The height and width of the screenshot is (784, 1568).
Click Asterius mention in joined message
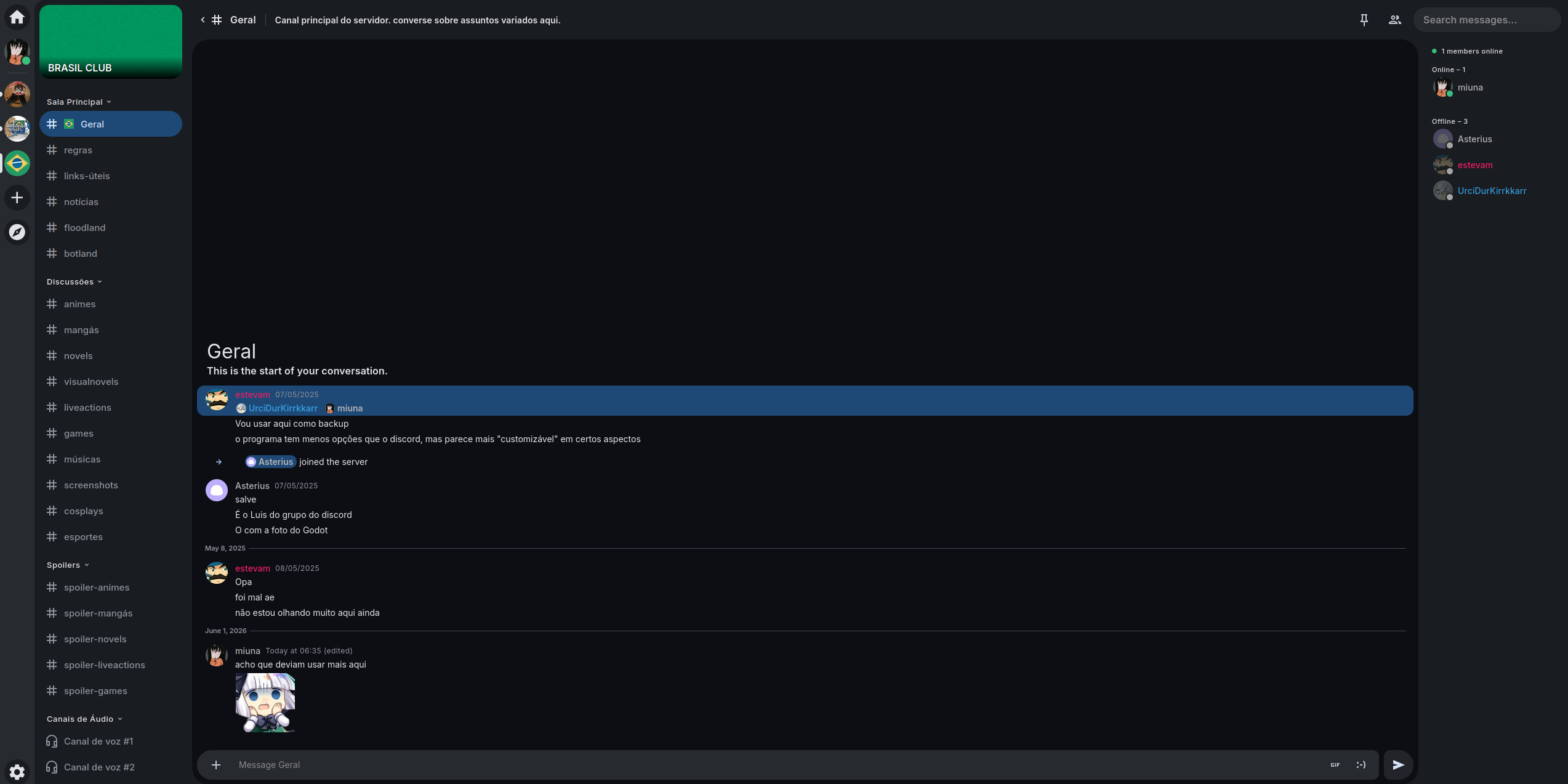(270, 462)
